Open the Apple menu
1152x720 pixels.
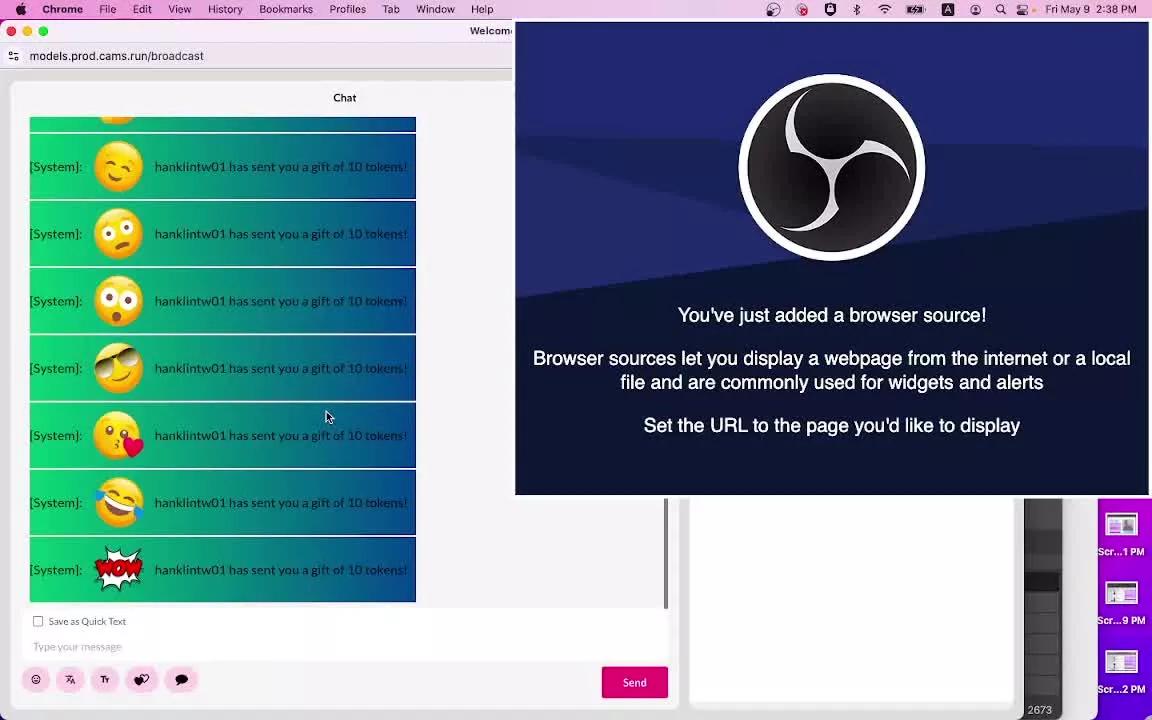21,10
